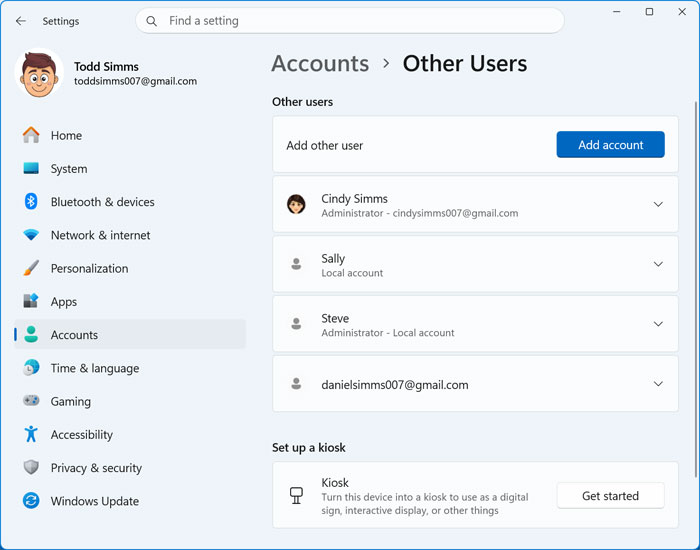Click the vertical scrollbar on right
This screenshot has width=700, height=550.
pos(696,290)
